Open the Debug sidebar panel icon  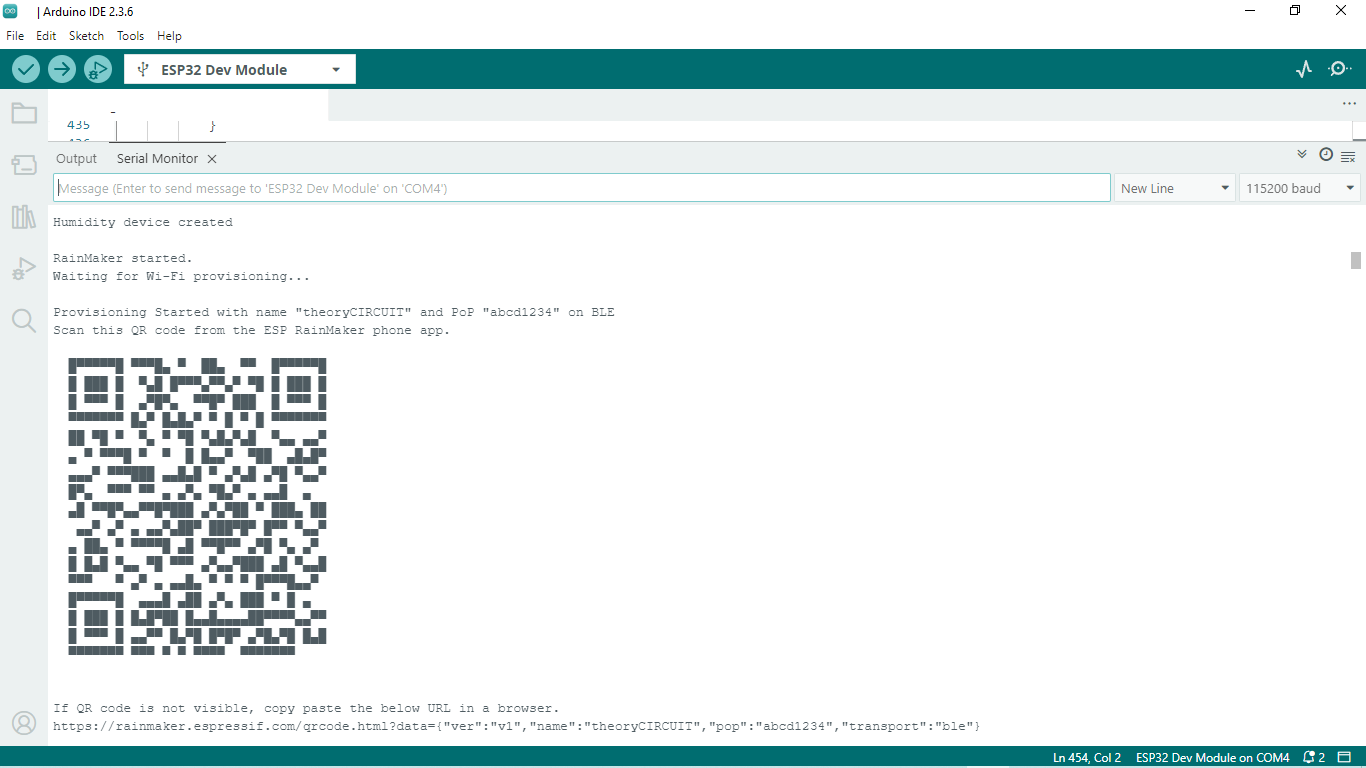(x=24, y=269)
